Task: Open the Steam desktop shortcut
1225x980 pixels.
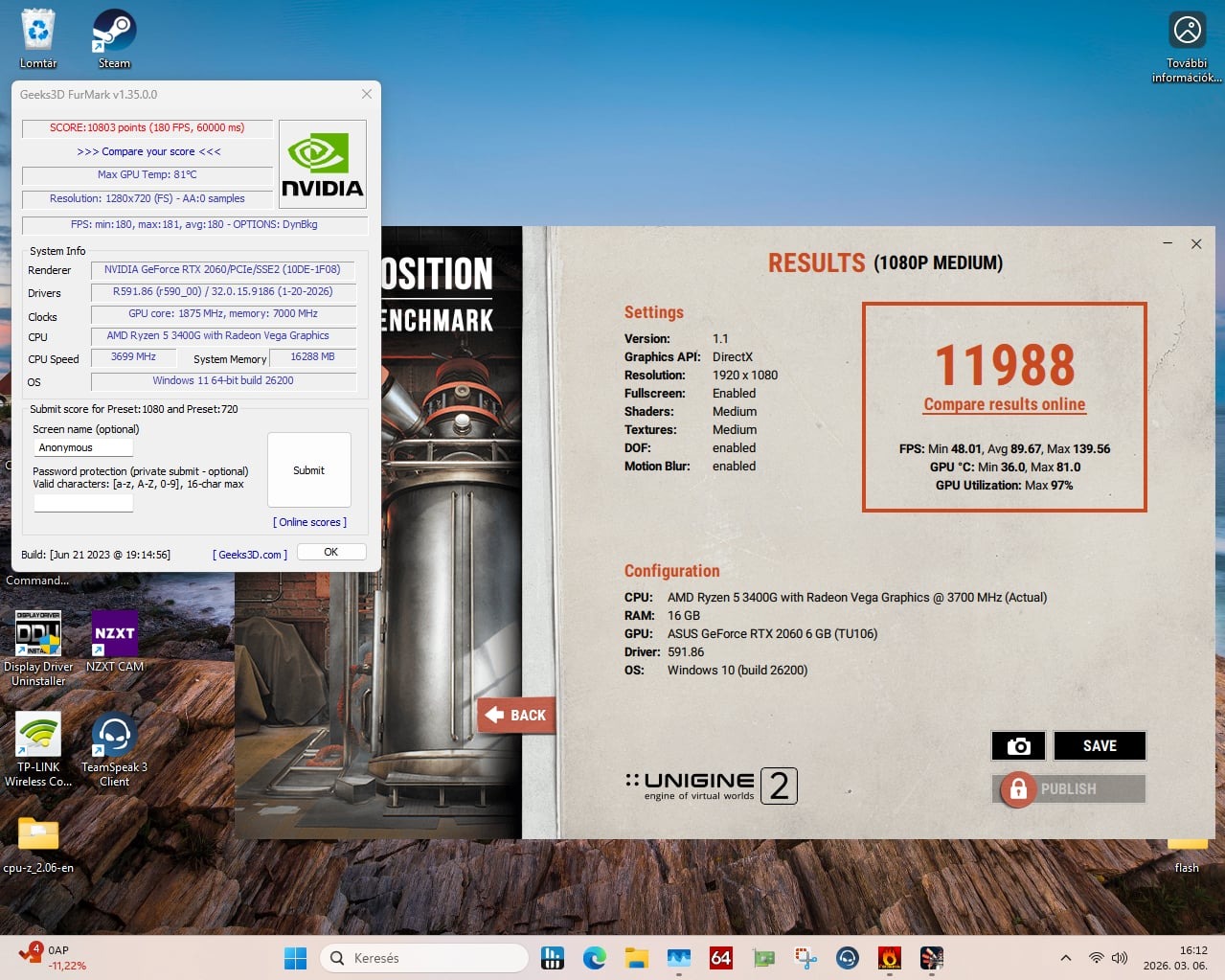Action: [x=114, y=38]
